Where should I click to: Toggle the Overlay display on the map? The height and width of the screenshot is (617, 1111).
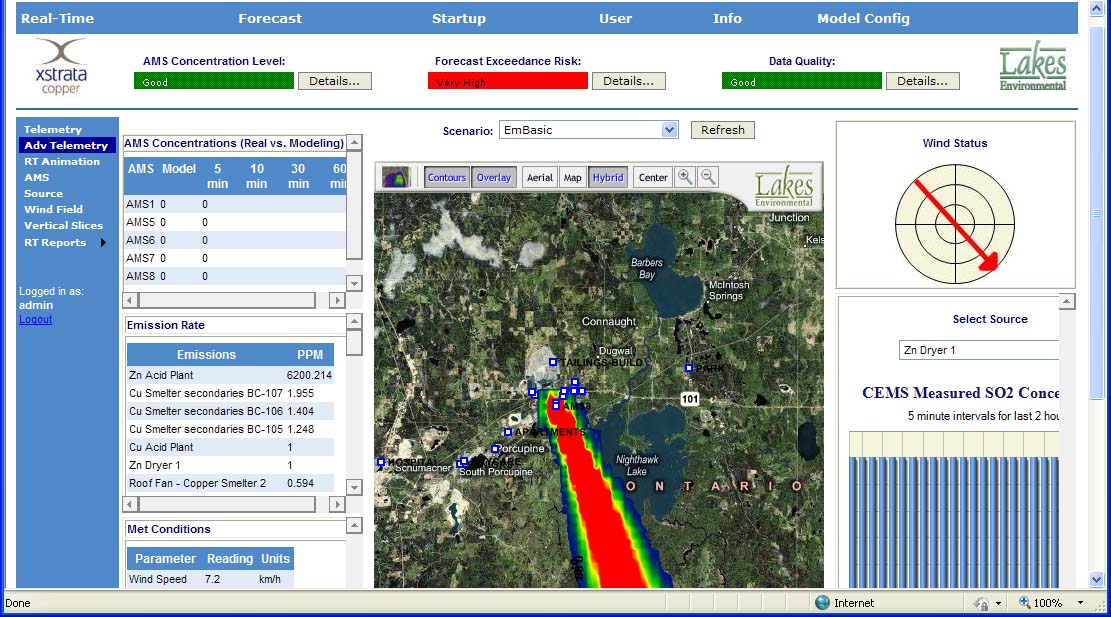pyautogui.click(x=493, y=177)
